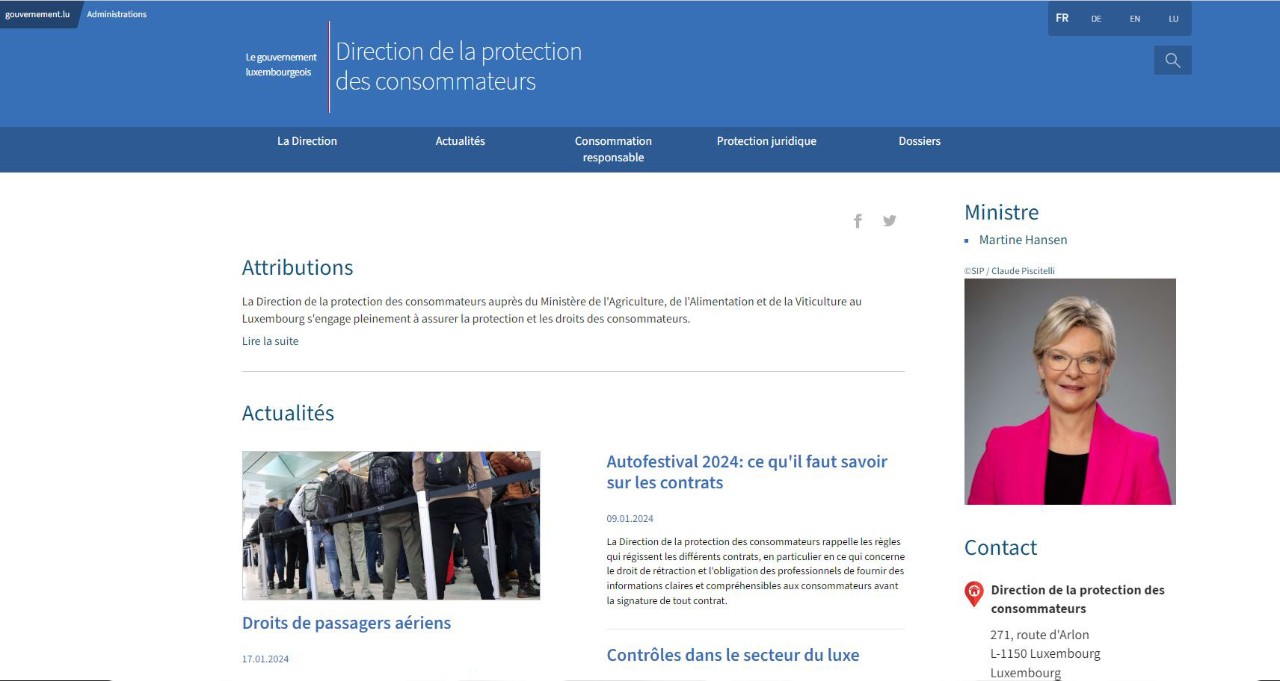Click the date 17.01.2024
This screenshot has width=1280, height=681.
coord(265,659)
